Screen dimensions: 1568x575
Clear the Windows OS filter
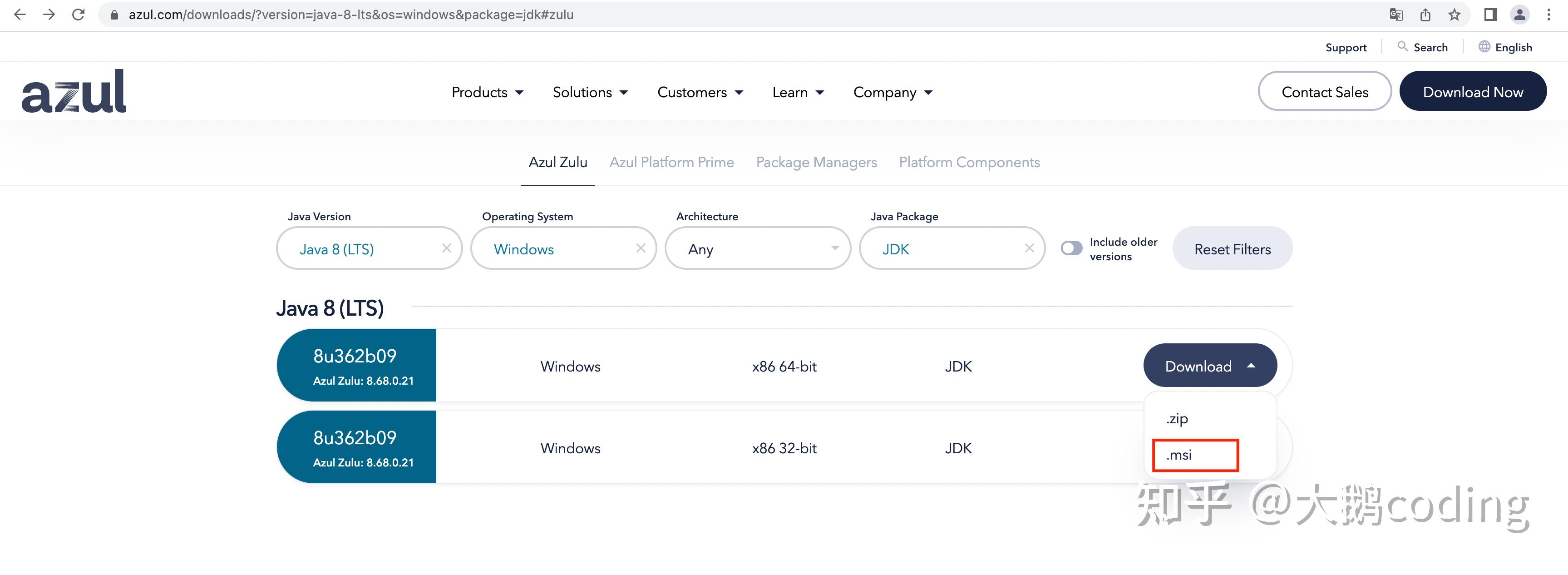point(641,248)
